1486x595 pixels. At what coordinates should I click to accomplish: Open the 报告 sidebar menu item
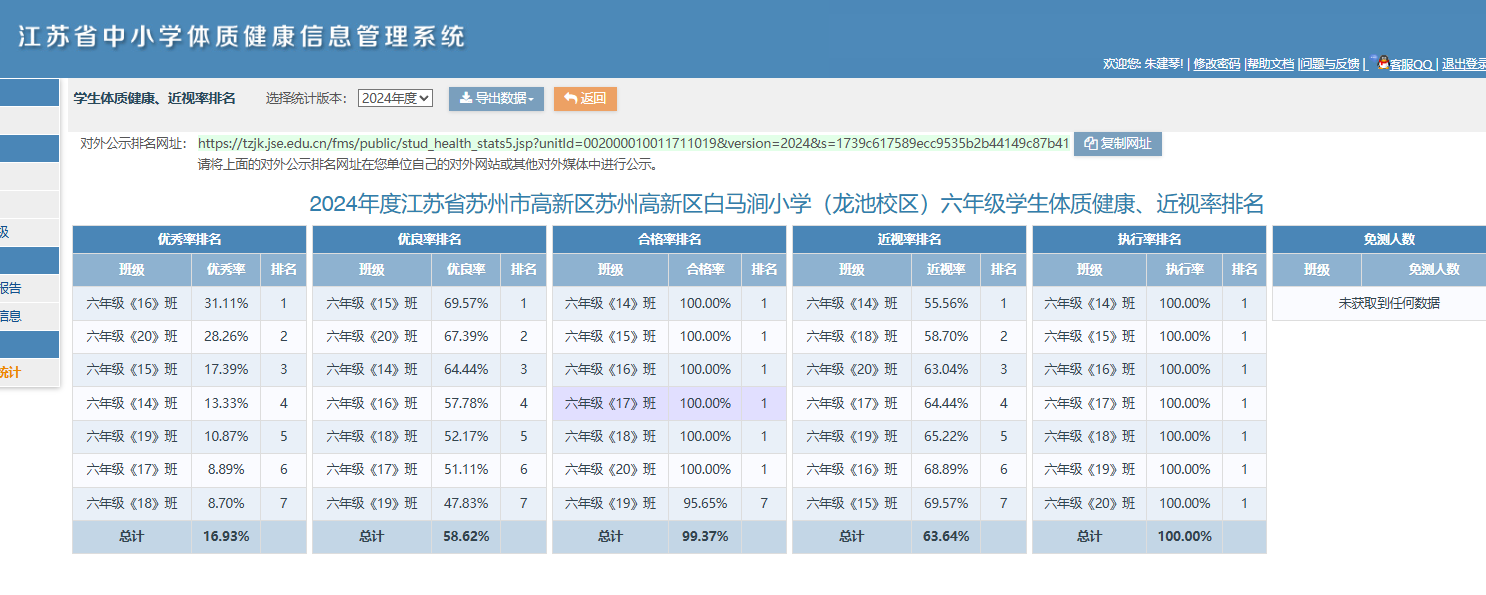[x=30, y=288]
